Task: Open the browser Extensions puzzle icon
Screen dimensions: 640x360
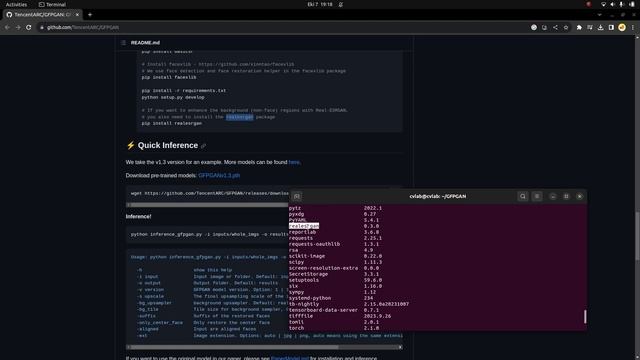Action: point(579,27)
